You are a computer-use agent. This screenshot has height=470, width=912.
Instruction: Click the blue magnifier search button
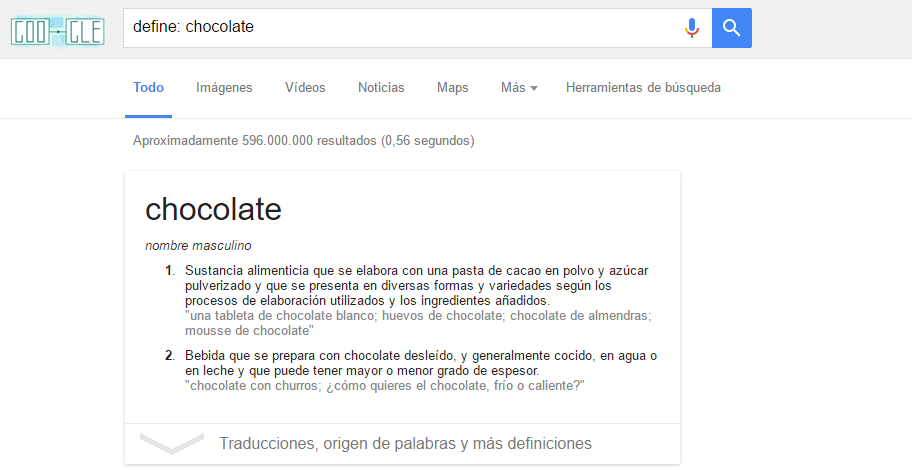(x=732, y=28)
